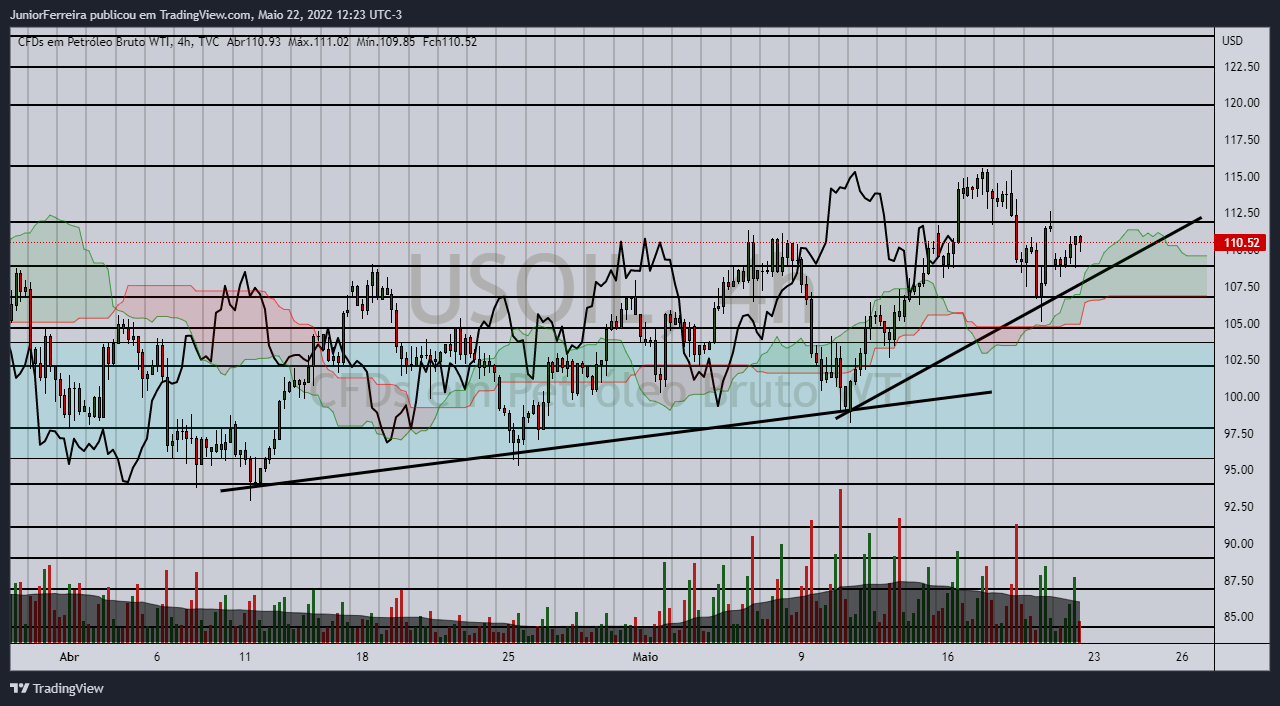The height and width of the screenshot is (706, 1280).
Task: Click the 120.00 price axis label
Action: 1241,103
